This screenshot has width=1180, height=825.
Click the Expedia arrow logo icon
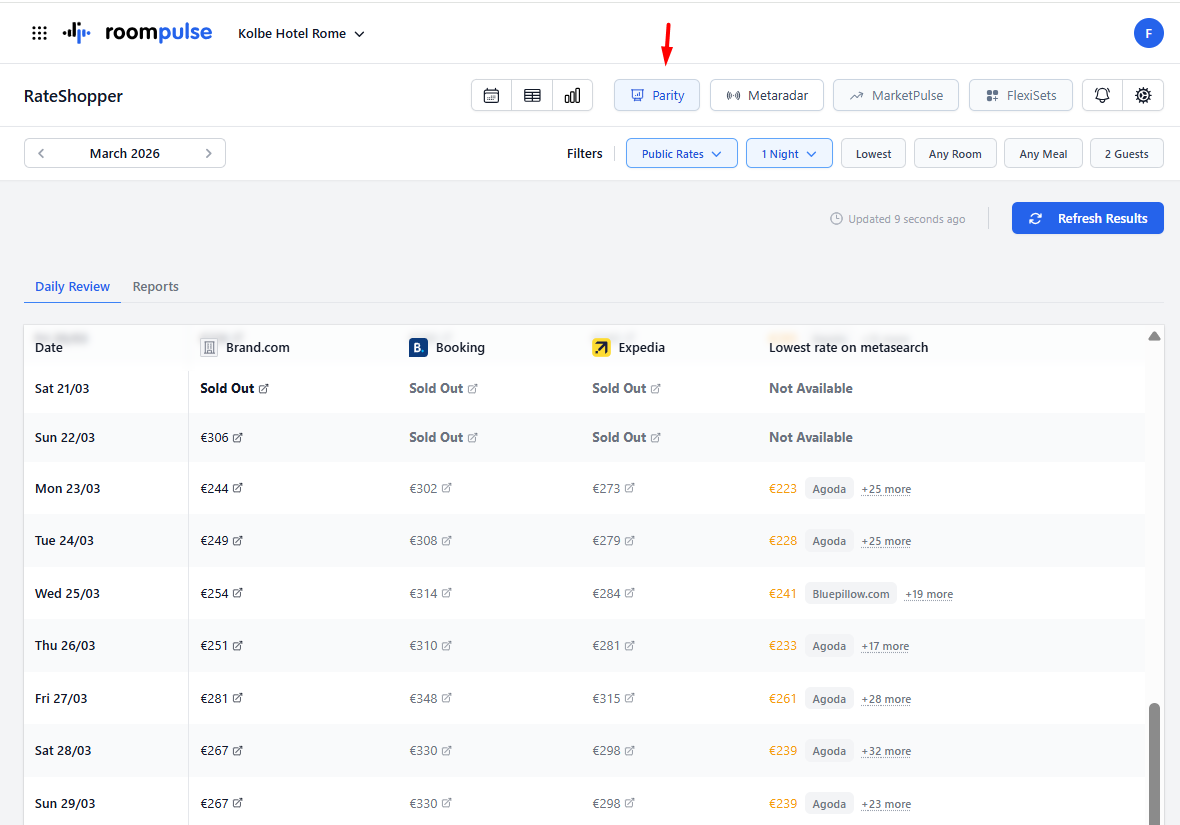pyautogui.click(x=601, y=348)
